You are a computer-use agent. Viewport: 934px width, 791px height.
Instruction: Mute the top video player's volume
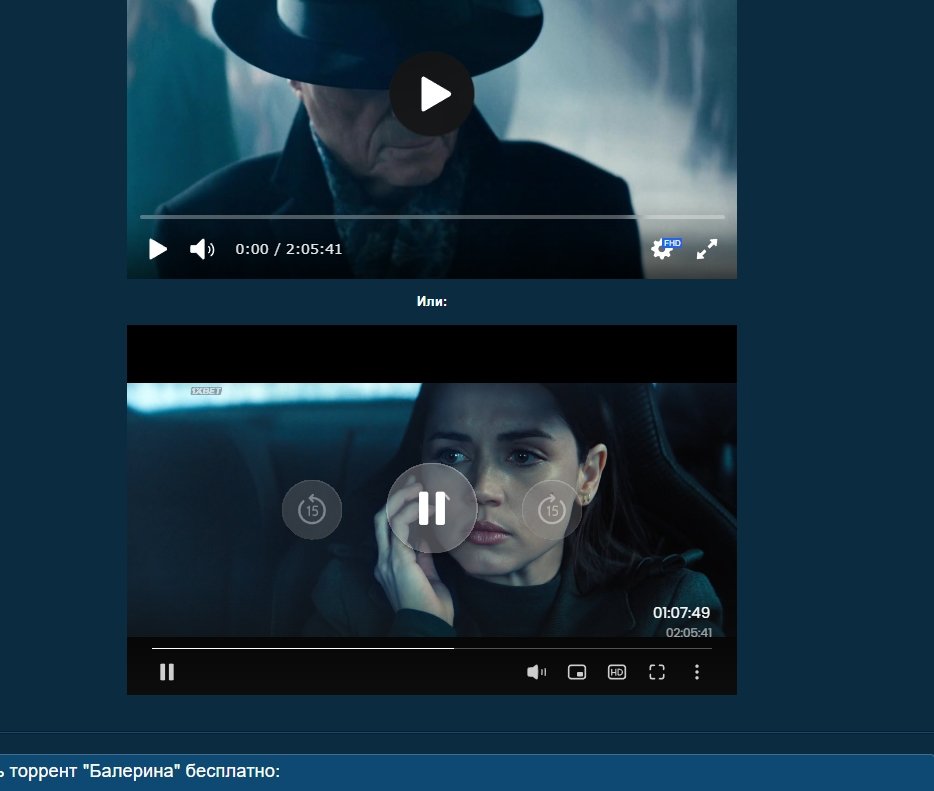coord(202,249)
